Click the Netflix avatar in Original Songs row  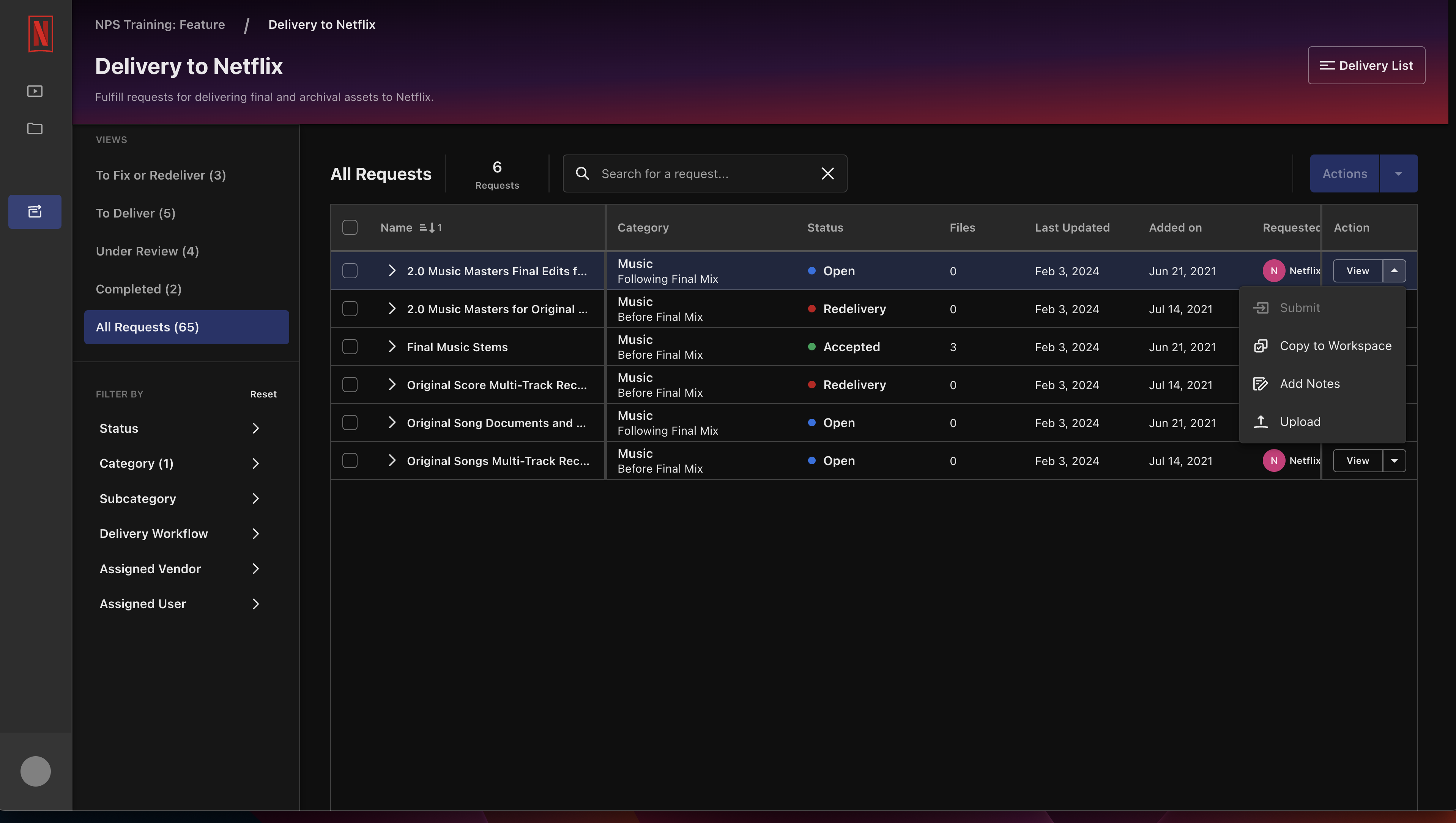pyautogui.click(x=1274, y=461)
